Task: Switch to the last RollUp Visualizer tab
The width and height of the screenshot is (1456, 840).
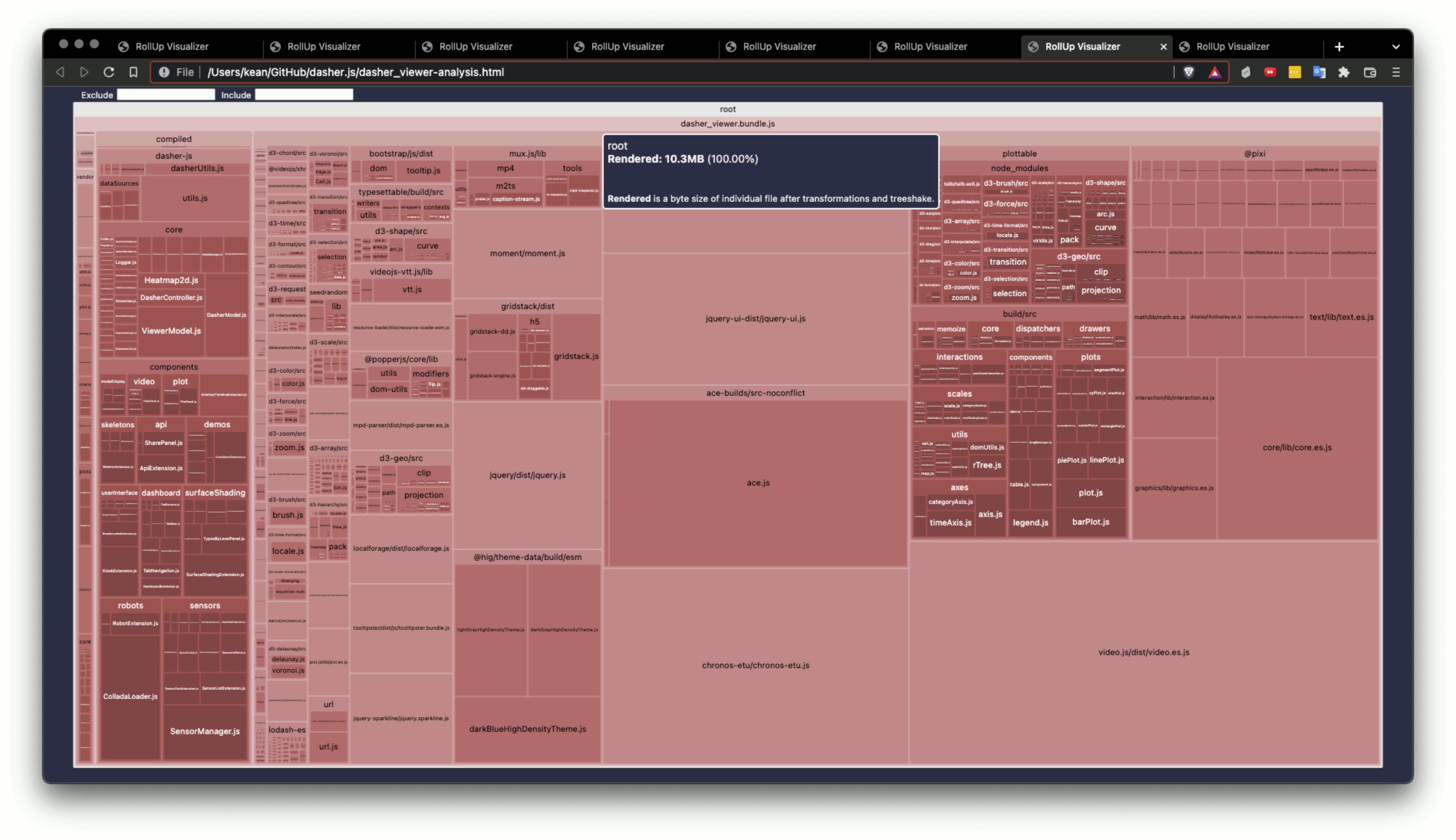Action: point(1232,47)
